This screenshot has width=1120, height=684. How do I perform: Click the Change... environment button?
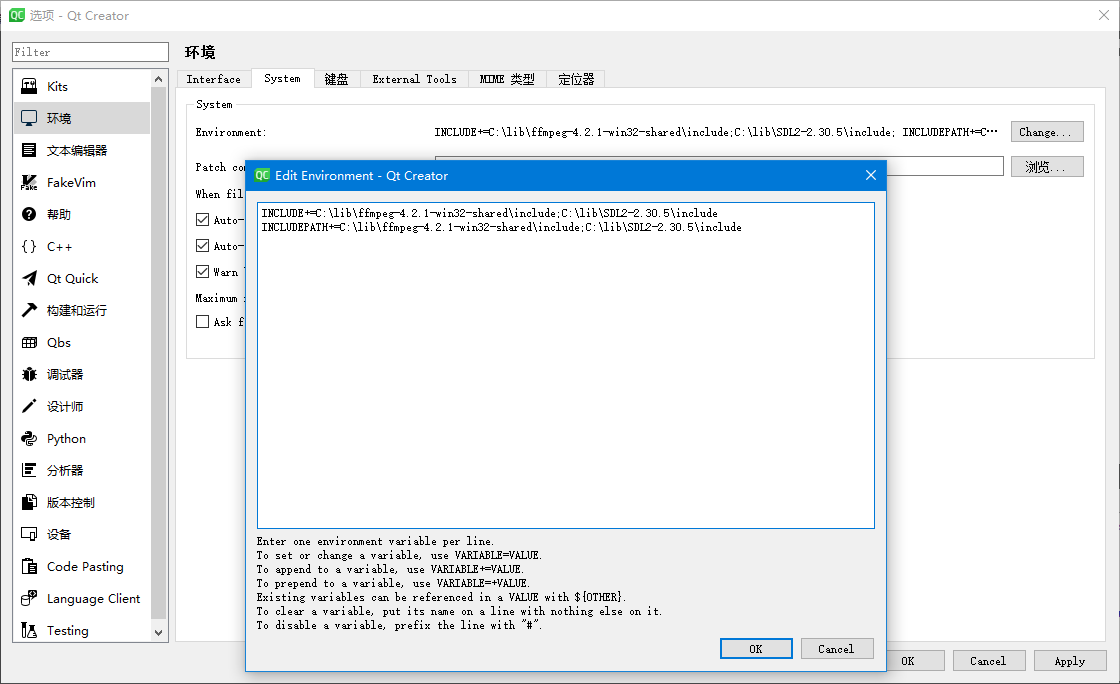click(x=1046, y=132)
